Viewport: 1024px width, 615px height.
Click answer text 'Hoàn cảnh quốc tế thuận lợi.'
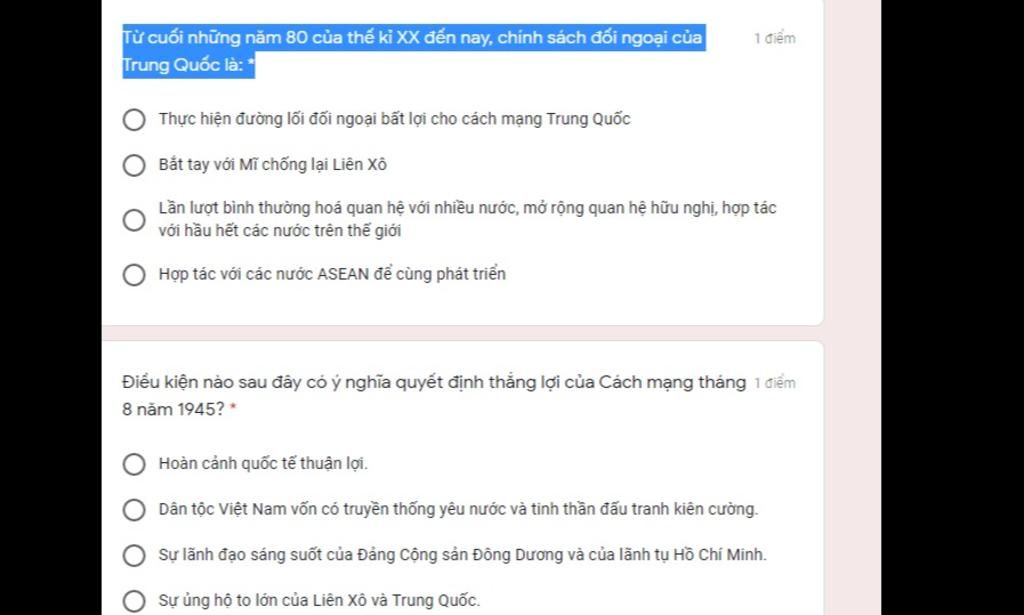[263, 464]
